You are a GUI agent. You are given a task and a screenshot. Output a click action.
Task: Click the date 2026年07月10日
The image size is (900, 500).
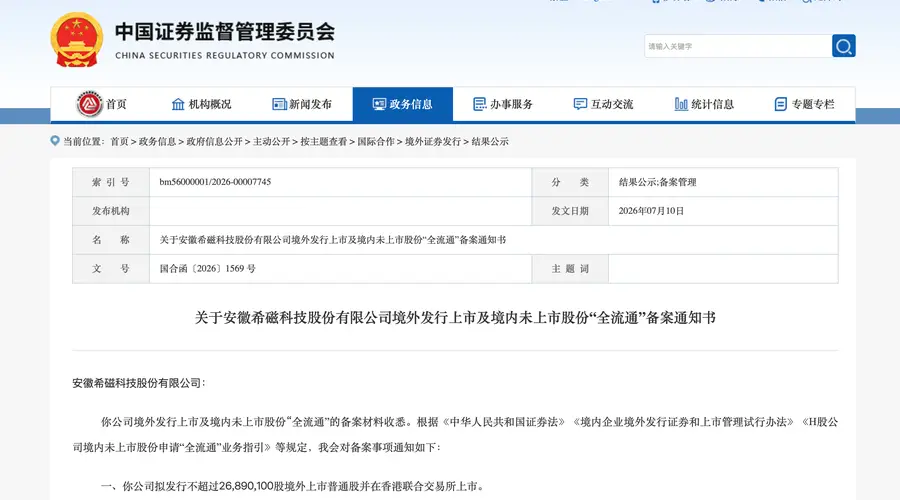tap(651, 211)
